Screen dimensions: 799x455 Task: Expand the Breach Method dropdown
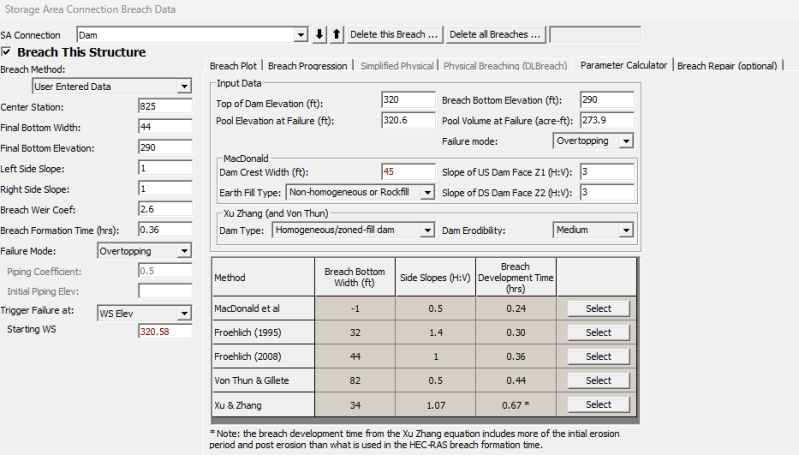183,87
